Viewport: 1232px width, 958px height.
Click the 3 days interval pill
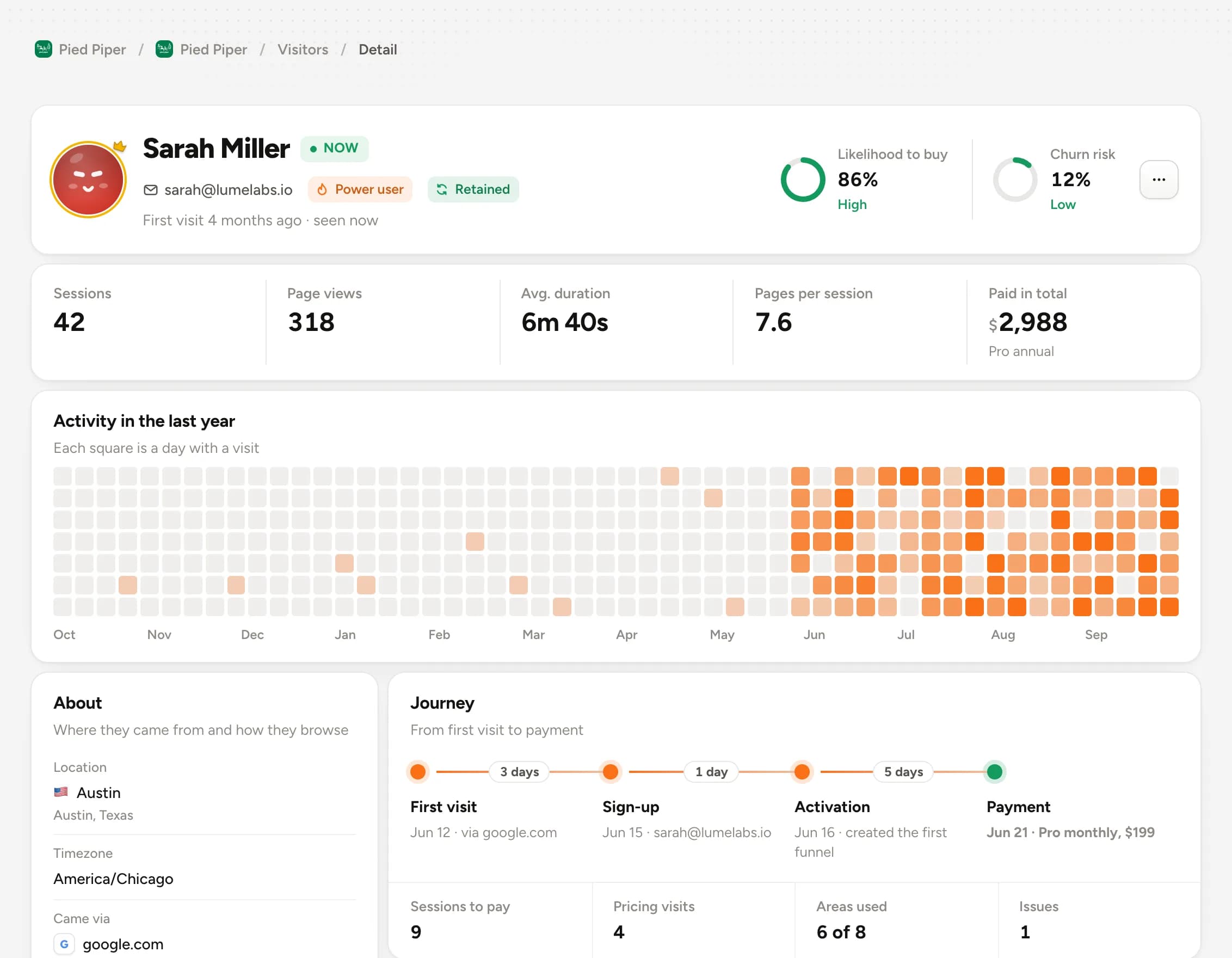coord(520,772)
